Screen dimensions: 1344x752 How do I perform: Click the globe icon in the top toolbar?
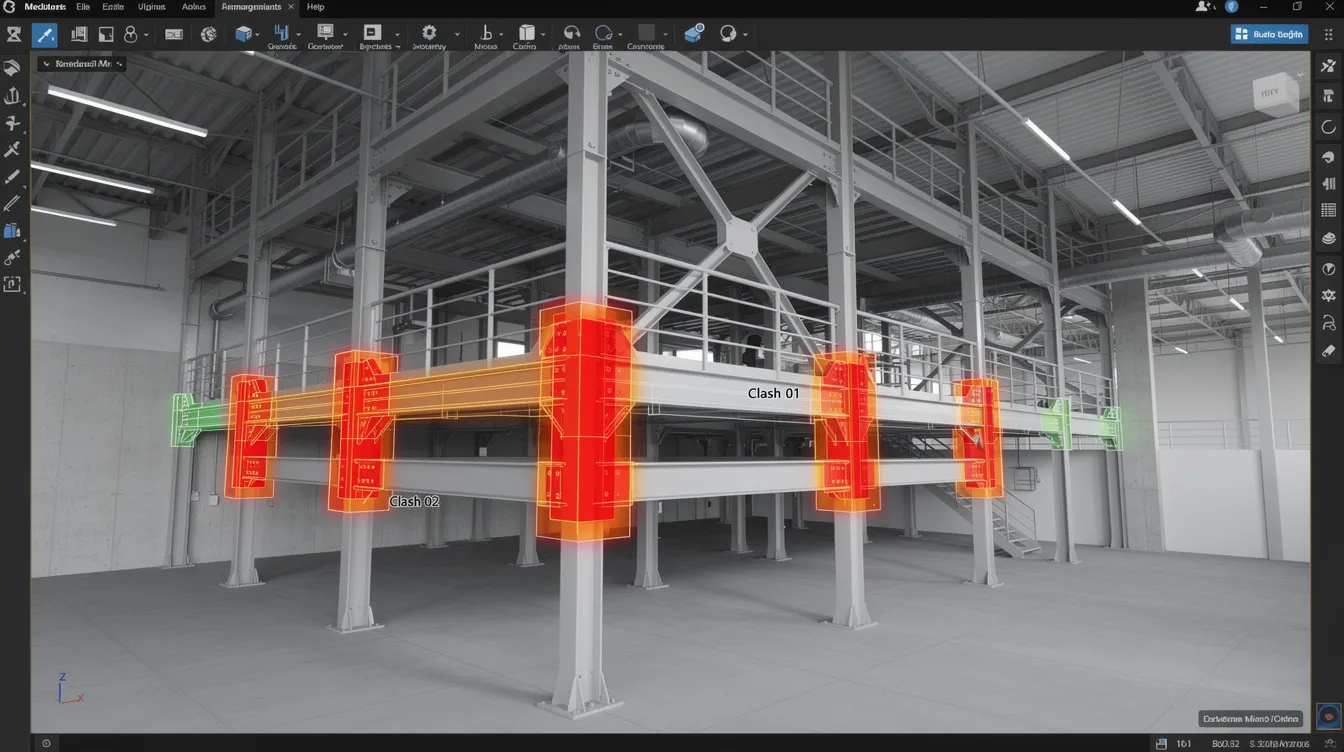tap(208, 35)
